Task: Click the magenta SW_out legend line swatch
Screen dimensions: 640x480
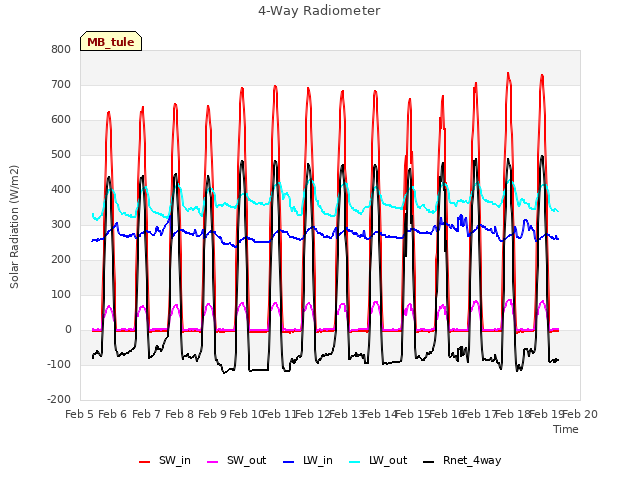Action: click(213, 462)
